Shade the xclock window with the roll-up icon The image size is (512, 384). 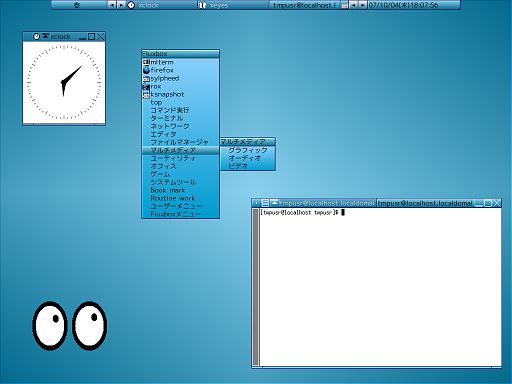(45, 37)
